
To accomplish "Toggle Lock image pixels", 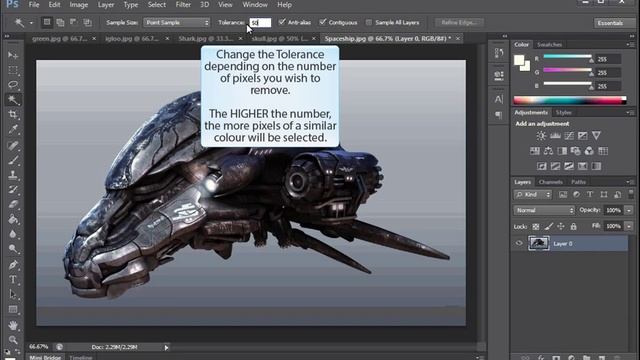I will [549, 227].
